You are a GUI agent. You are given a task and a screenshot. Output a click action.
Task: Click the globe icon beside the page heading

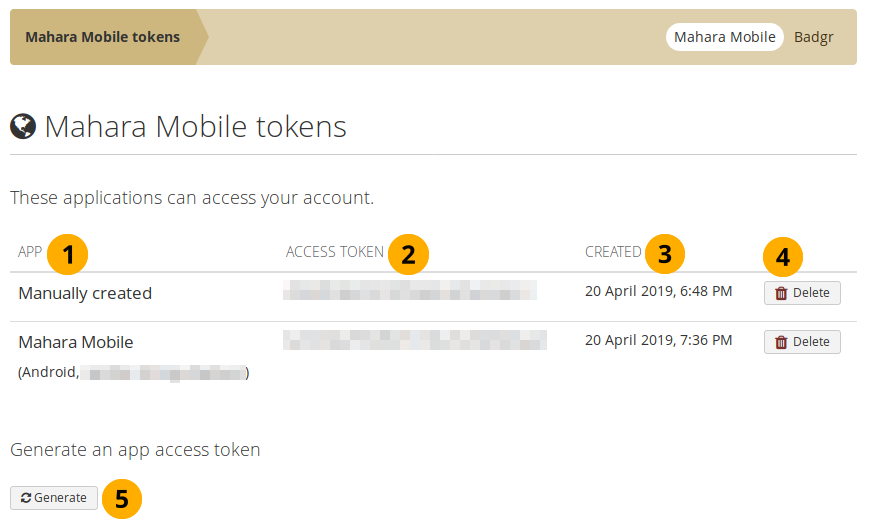23,126
